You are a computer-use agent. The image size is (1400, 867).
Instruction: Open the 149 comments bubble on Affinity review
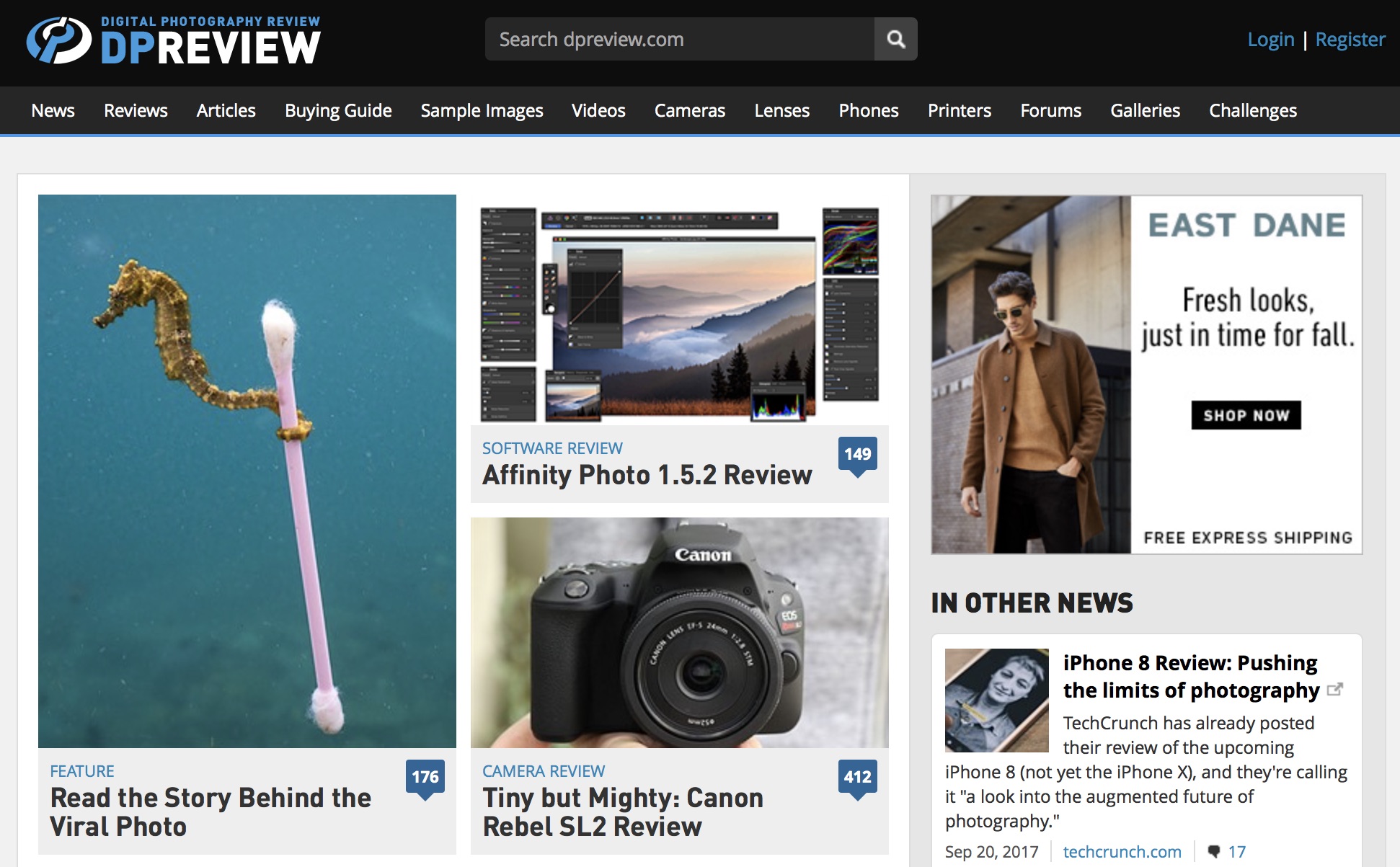click(x=857, y=455)
